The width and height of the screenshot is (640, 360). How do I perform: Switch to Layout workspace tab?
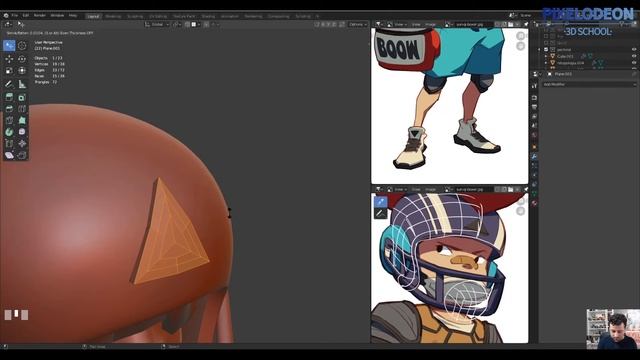coord(93,16)
